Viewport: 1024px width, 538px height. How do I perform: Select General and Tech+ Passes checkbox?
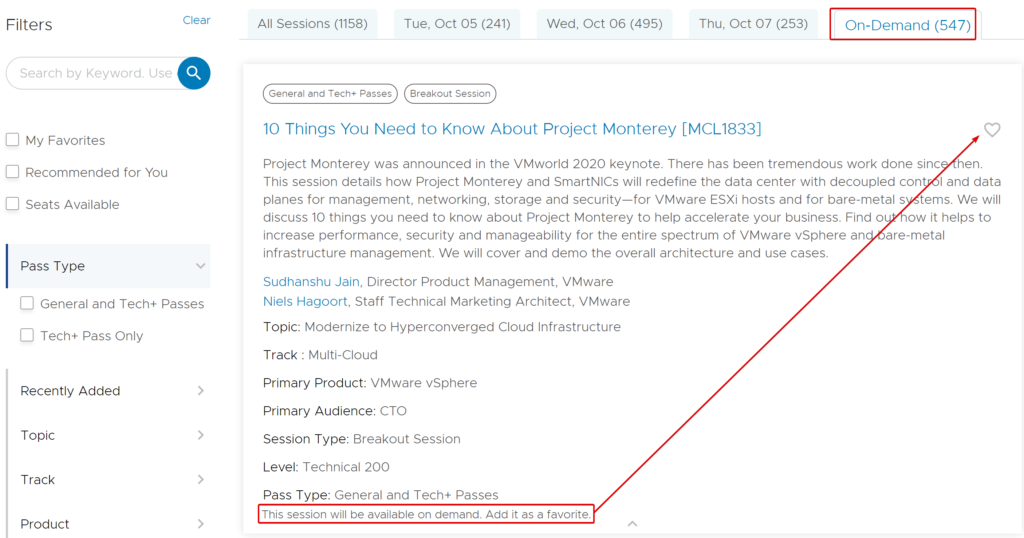click(x=27, y=303)
